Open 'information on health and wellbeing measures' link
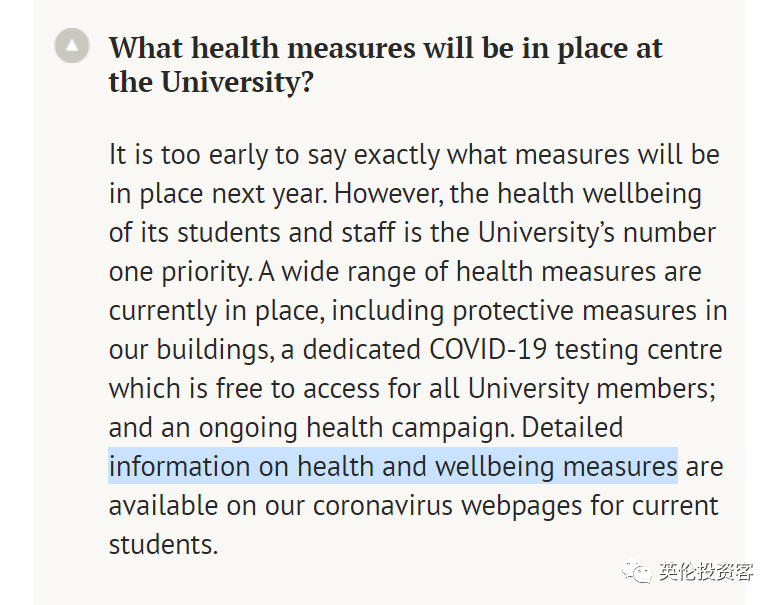This screenshot has height=605, width=778. tap(393, 466)
